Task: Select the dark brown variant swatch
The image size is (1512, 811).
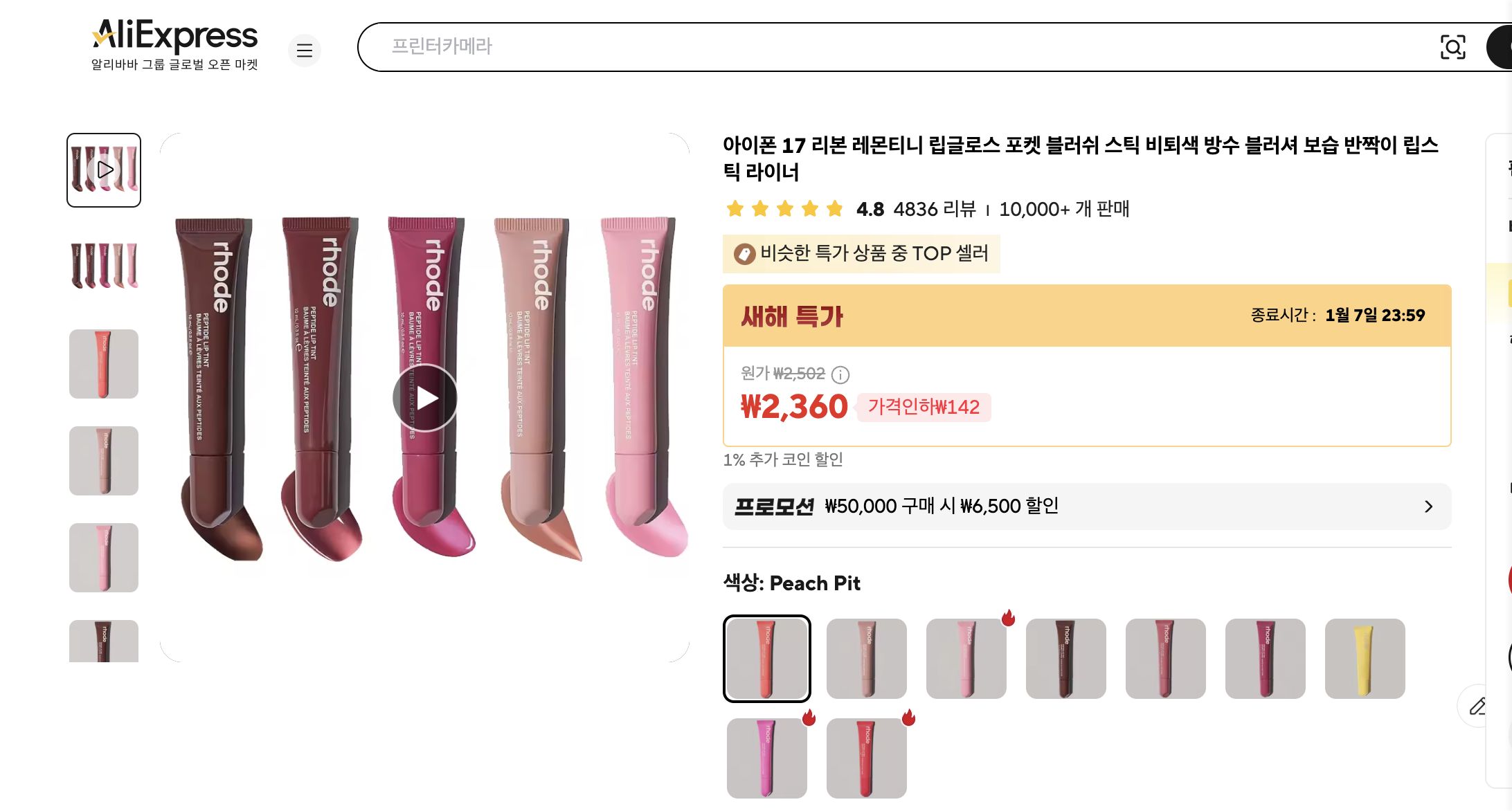Action: pos(1065,658)
